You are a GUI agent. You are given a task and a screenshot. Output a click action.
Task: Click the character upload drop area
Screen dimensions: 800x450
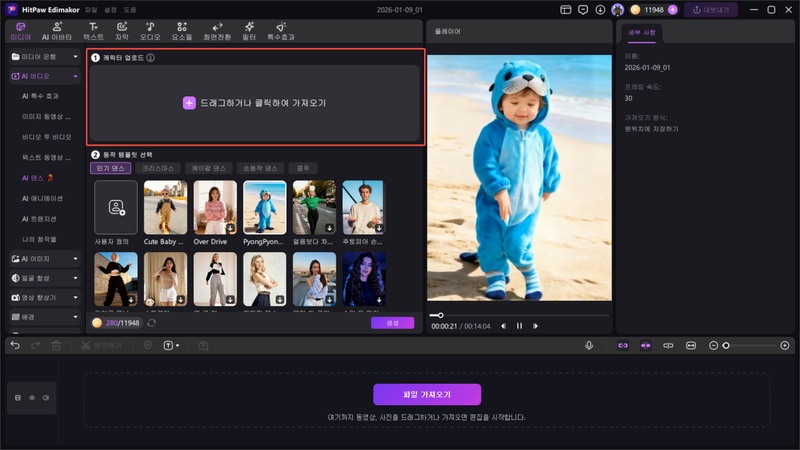pyautogui.click(x=255, y=103)
